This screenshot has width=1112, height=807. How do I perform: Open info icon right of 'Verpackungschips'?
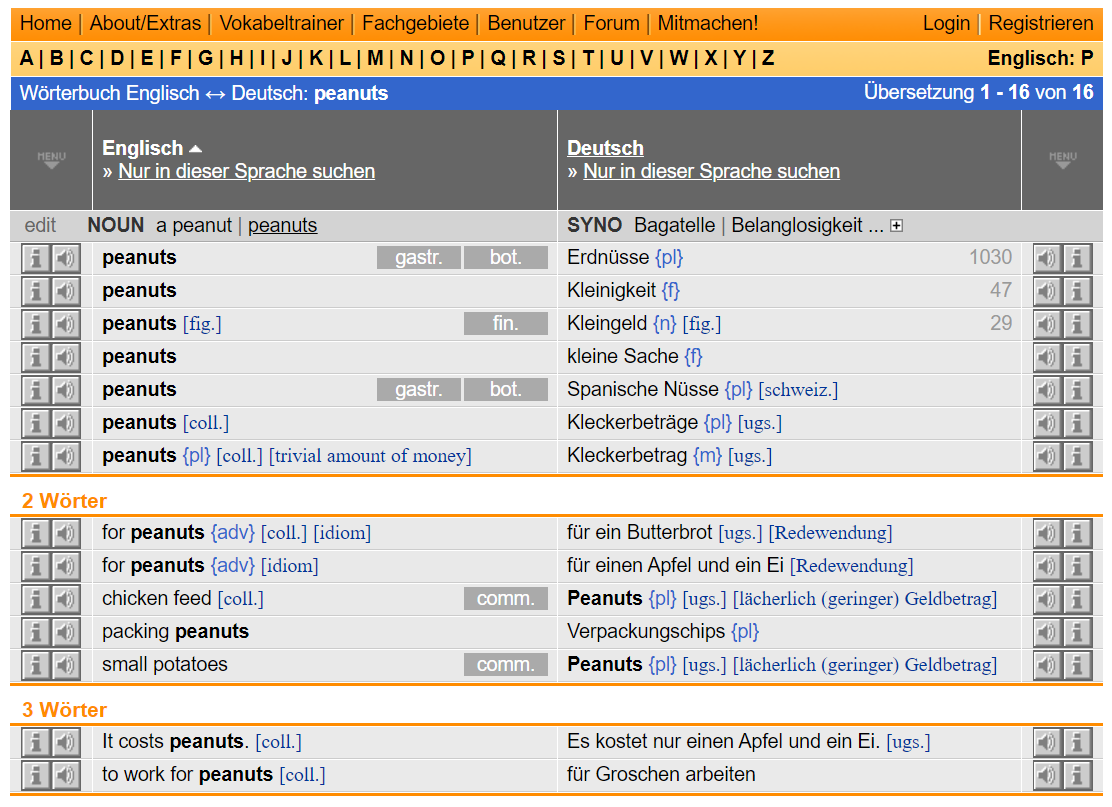[1077, 632]
